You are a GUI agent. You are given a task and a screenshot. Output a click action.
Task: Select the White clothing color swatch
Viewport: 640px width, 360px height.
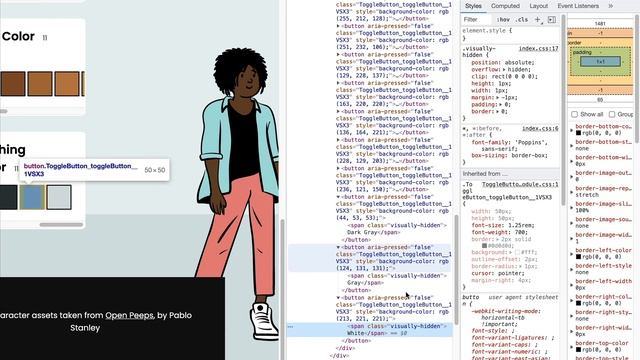pyautogui.click(x=59, y=197)
